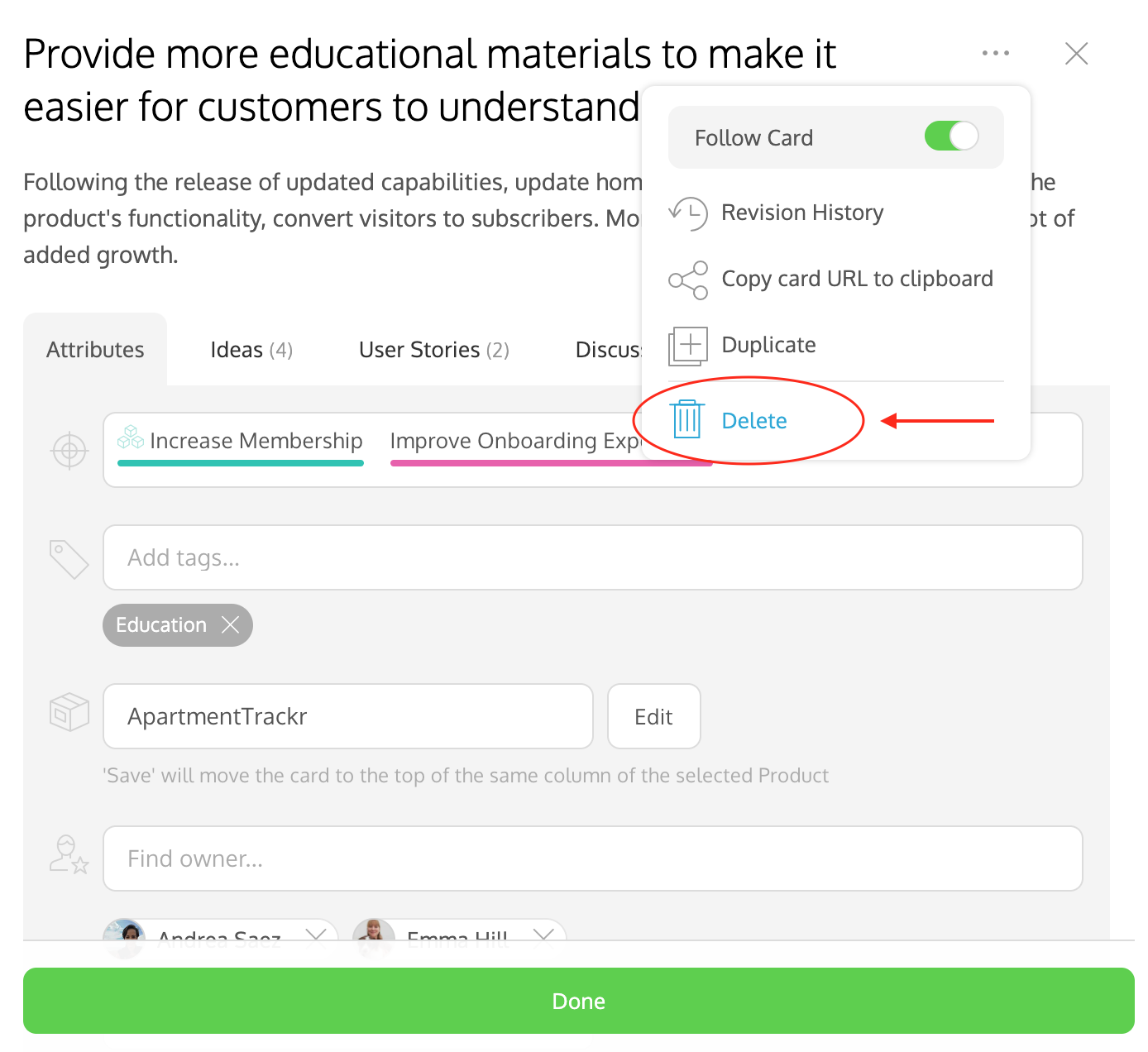Switch to the Ideas tab
1148x1052 pixels.
pos(251,350)
